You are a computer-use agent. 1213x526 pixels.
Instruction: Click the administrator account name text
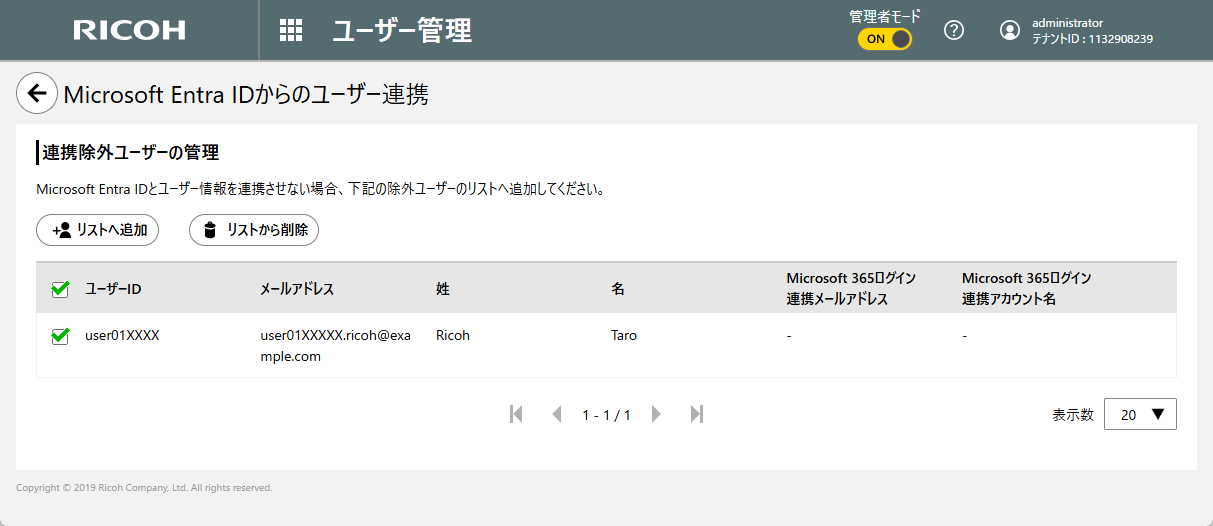pyautogui.click(x=1067, y=22)
